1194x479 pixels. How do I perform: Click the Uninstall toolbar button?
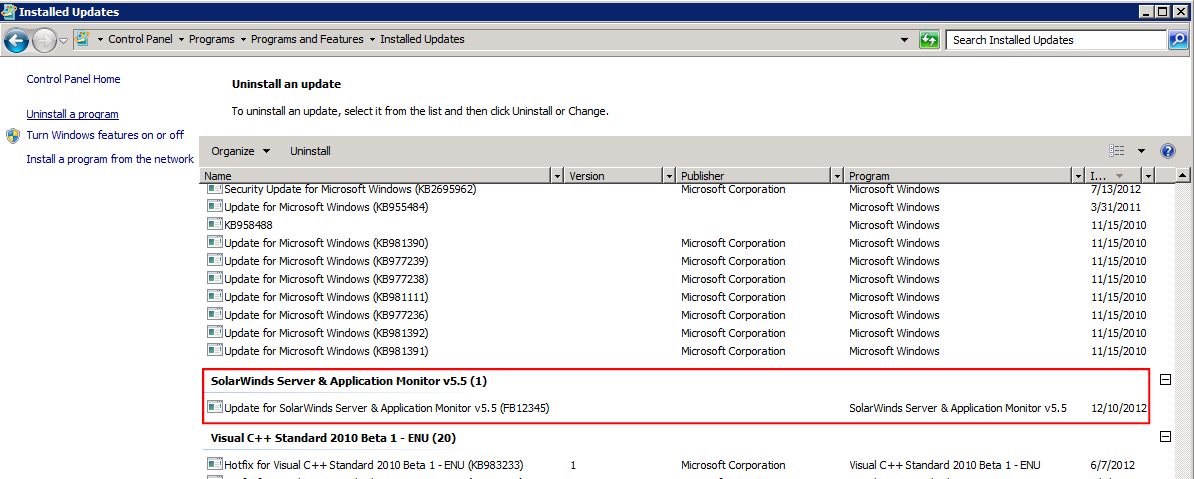click(310, 151)
